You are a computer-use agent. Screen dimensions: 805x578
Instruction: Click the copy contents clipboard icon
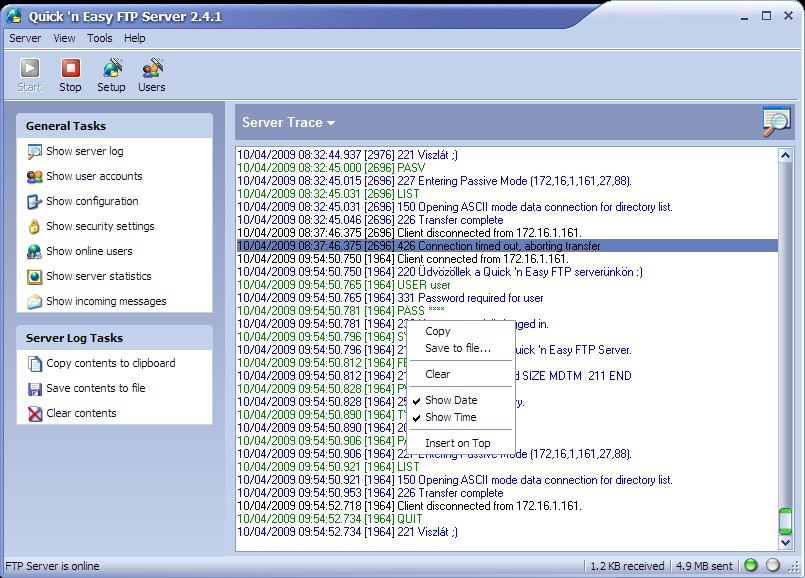[34, 363]
